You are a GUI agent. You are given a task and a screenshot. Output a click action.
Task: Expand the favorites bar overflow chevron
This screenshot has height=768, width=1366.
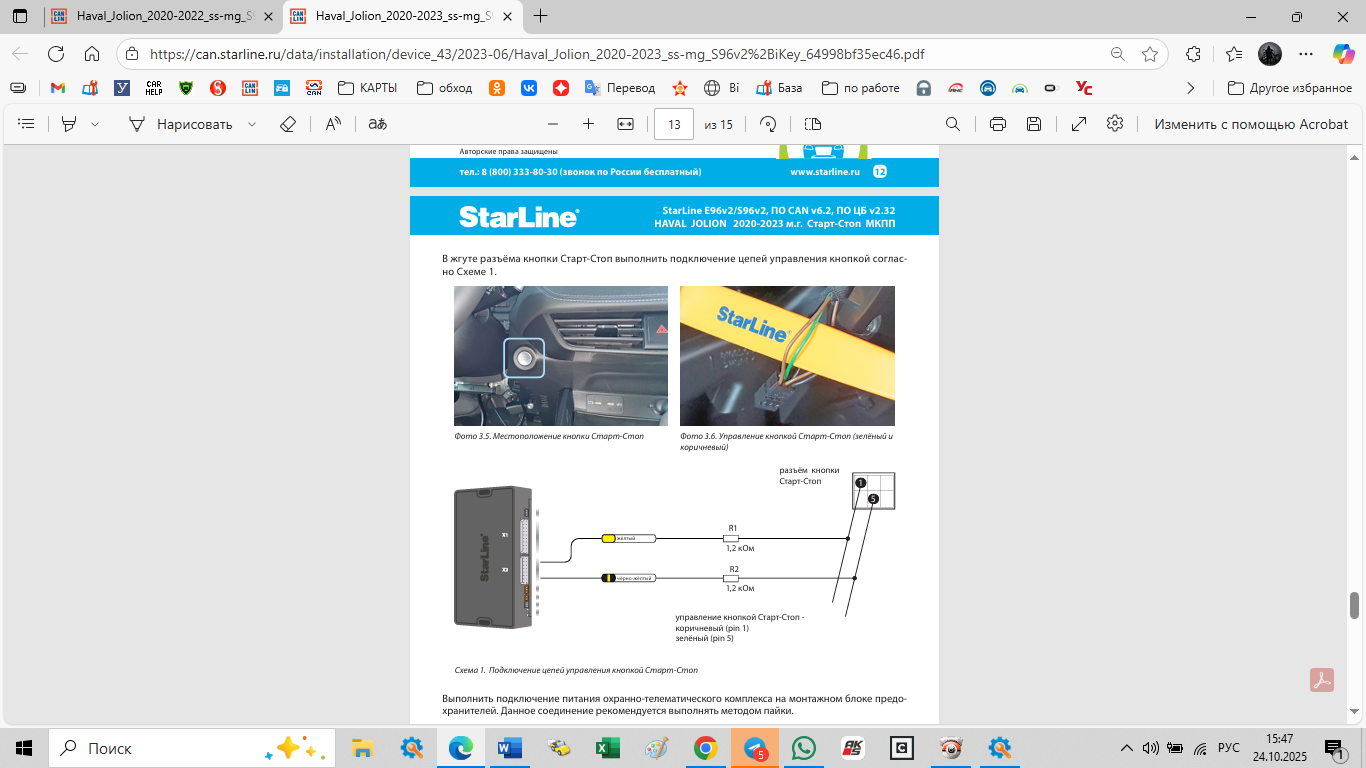coord(1190,88)
